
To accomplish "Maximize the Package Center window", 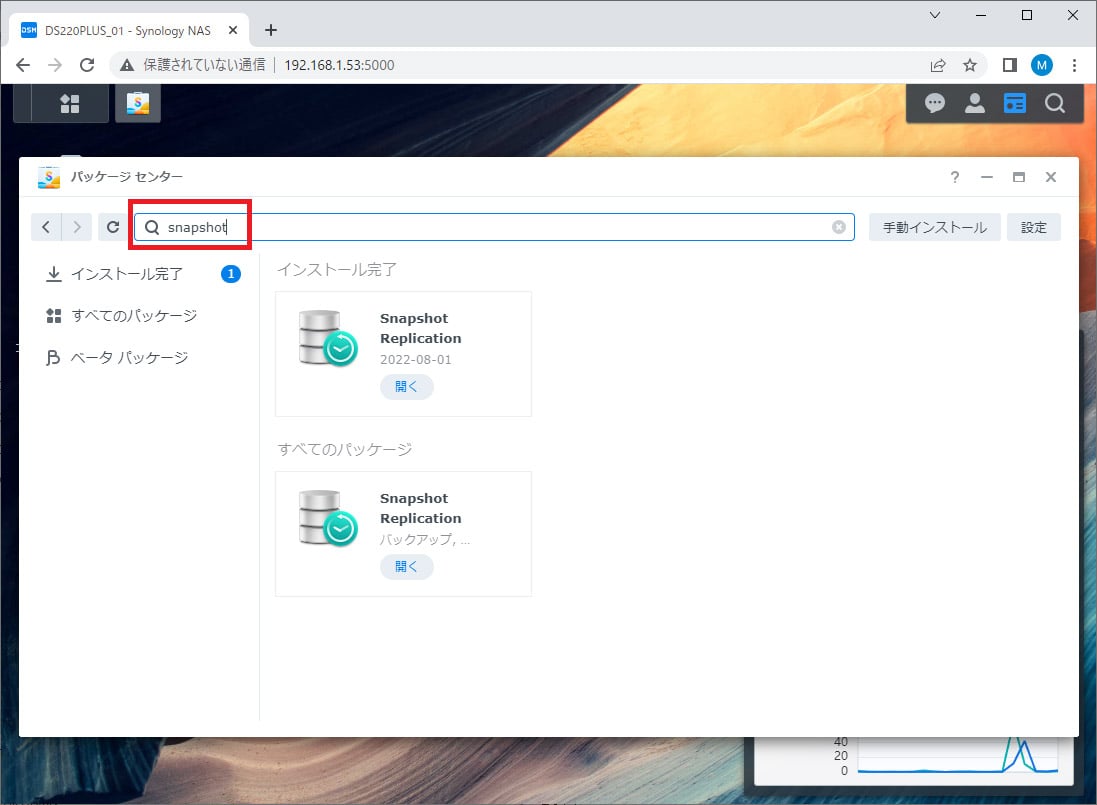I will pos(1019,177).
